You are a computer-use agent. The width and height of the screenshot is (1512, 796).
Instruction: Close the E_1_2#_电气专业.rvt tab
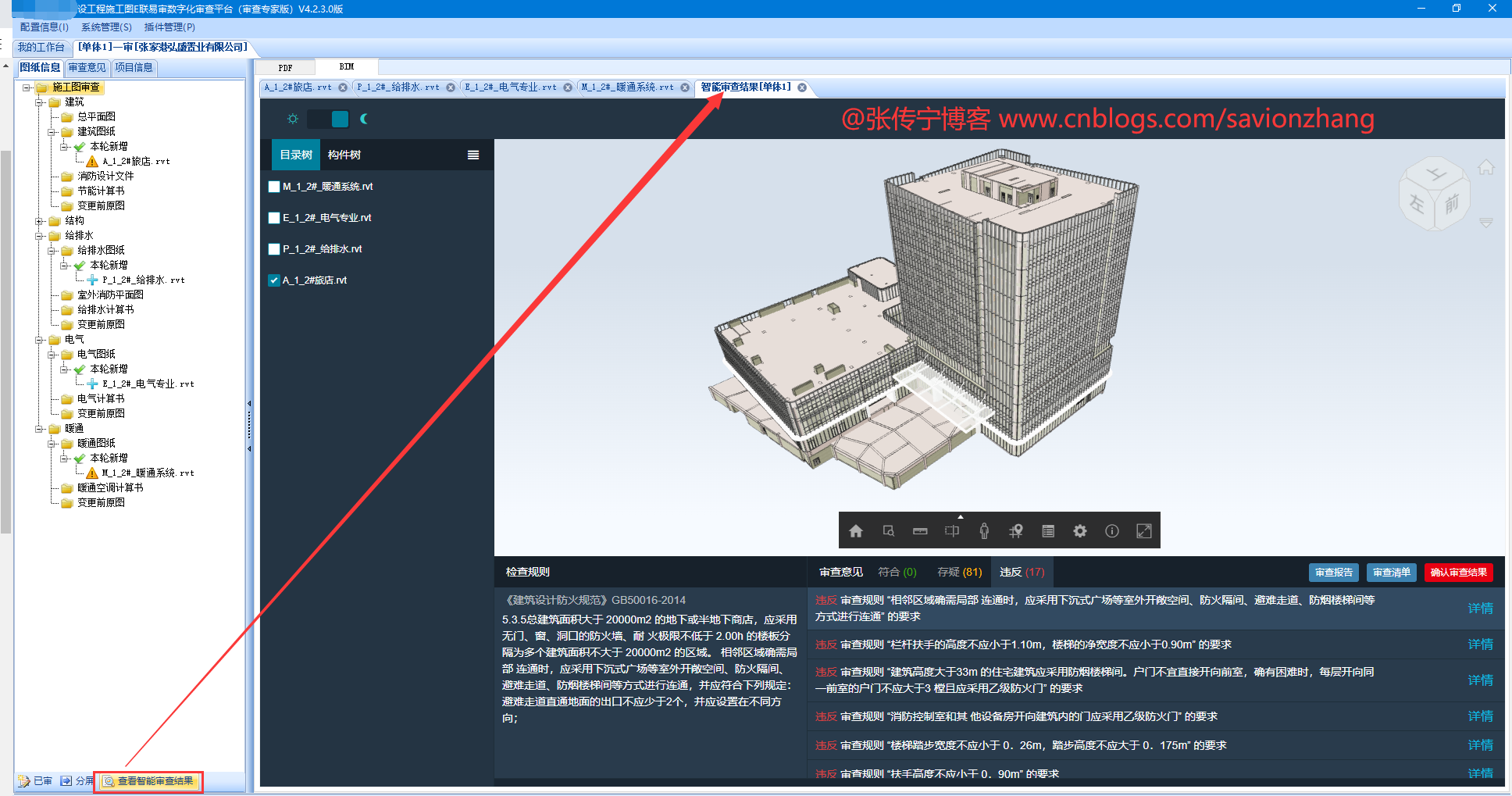[568, 87]
